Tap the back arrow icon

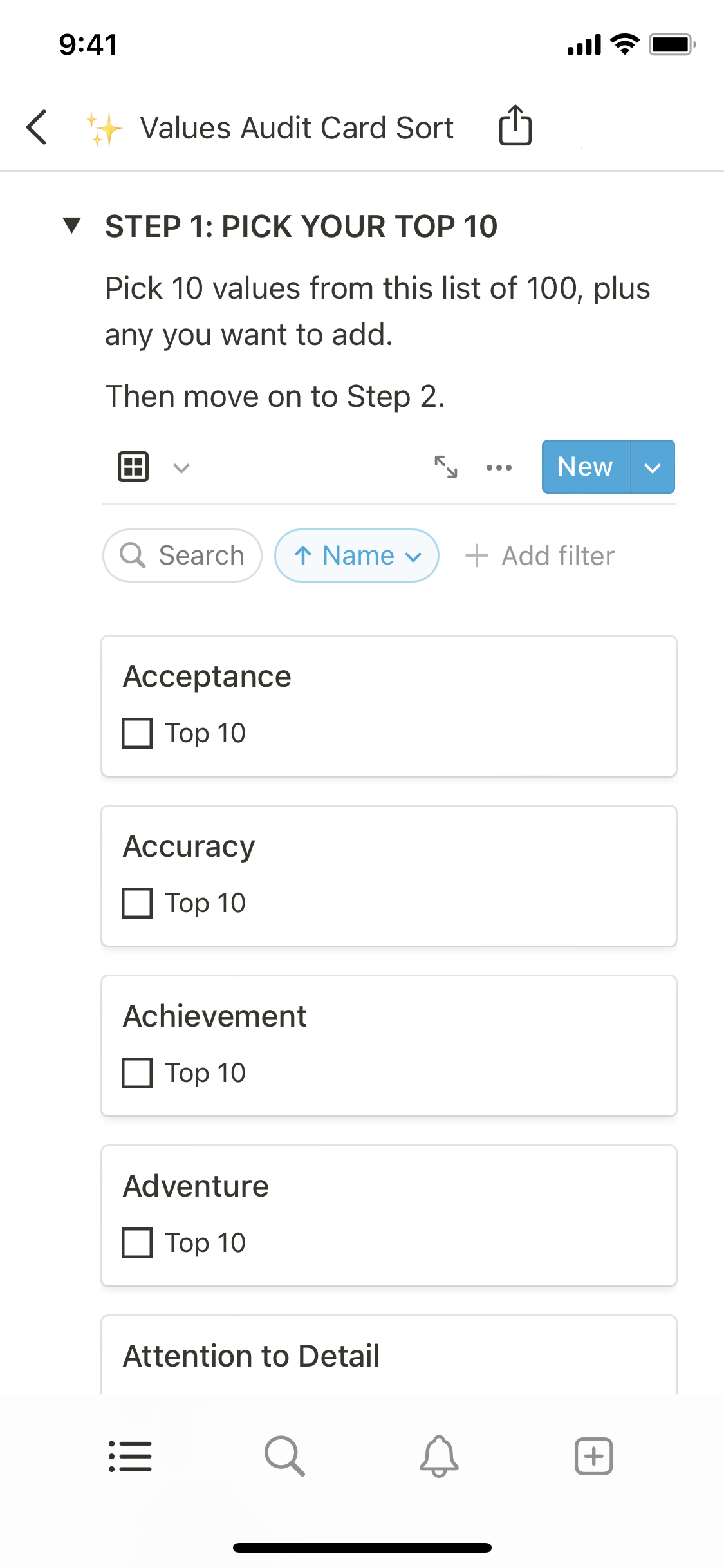pos(37,127)
